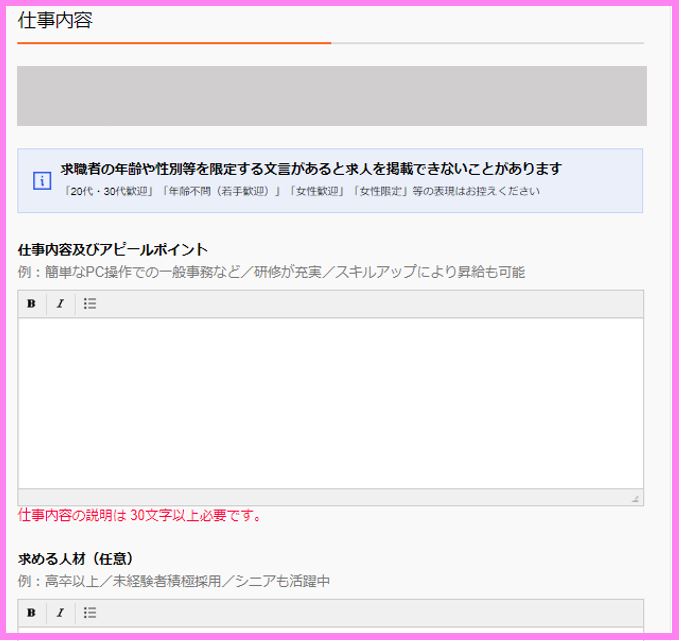Image resolution: width=681 pixels, height=641 pixels.
Task: Click the 仕事内容及びアピールポイント label
Action: pyautogui.click(x=113, y=249)
